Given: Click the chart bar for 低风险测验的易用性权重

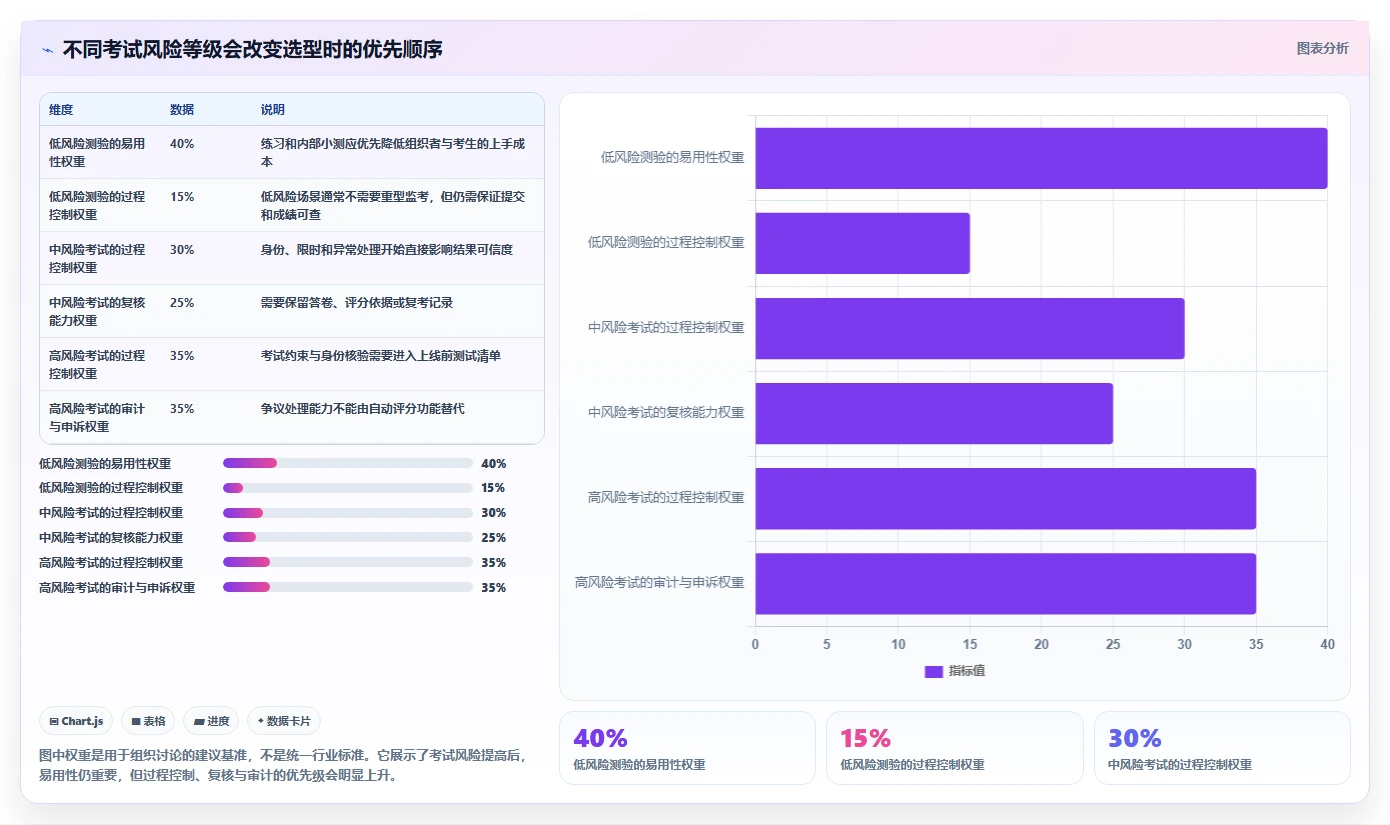Looking at the screenshot, I should pos(1041,158).
